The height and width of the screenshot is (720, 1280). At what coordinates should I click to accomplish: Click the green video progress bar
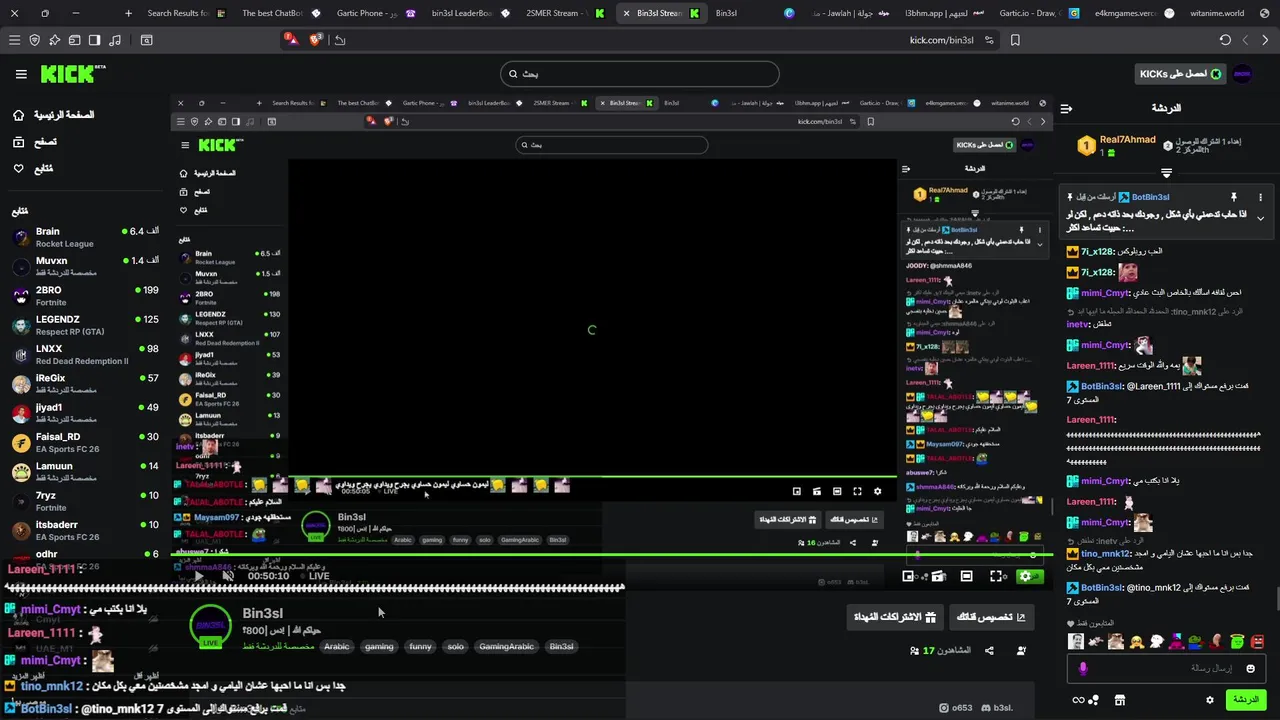point(610,554)
